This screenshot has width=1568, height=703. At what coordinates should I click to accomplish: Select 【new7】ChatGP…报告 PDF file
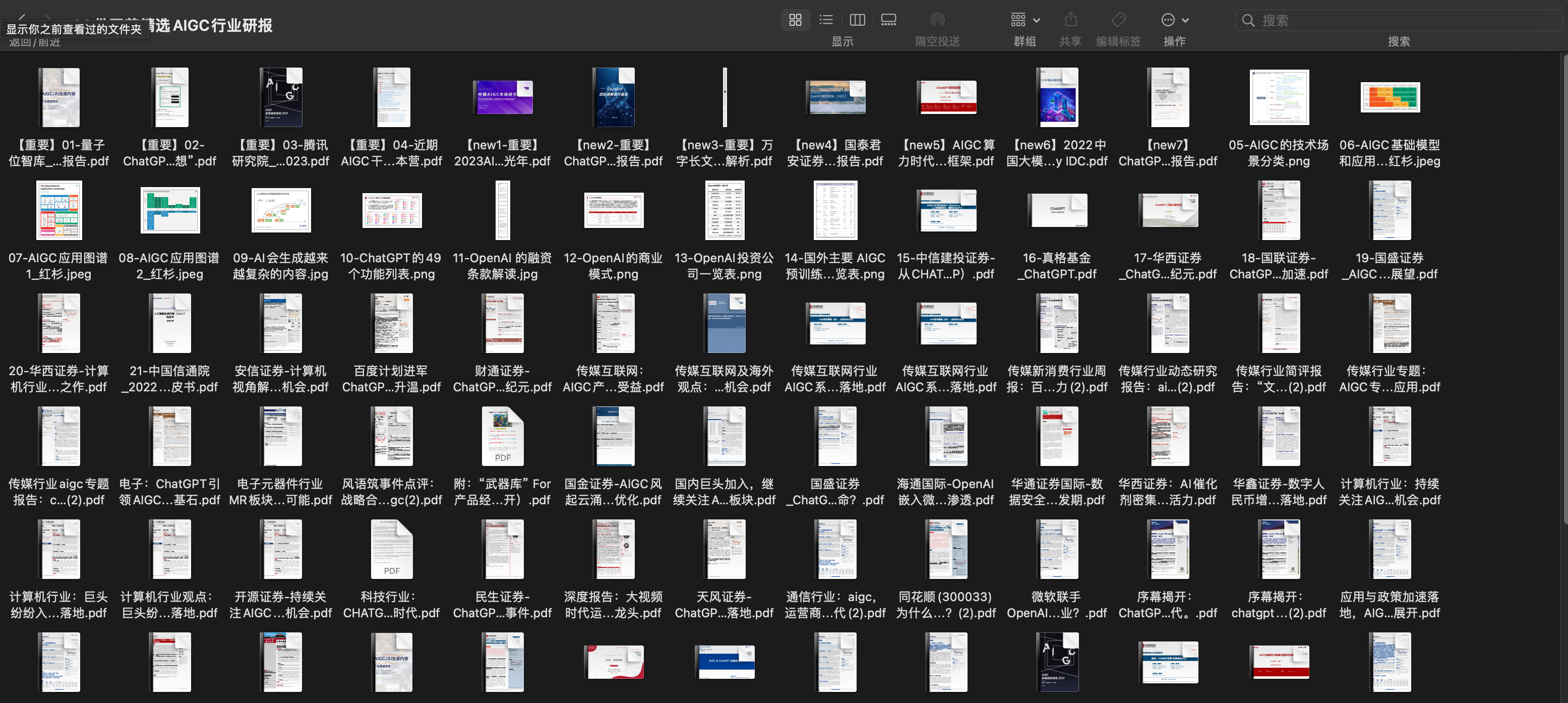pos(1168,97)
